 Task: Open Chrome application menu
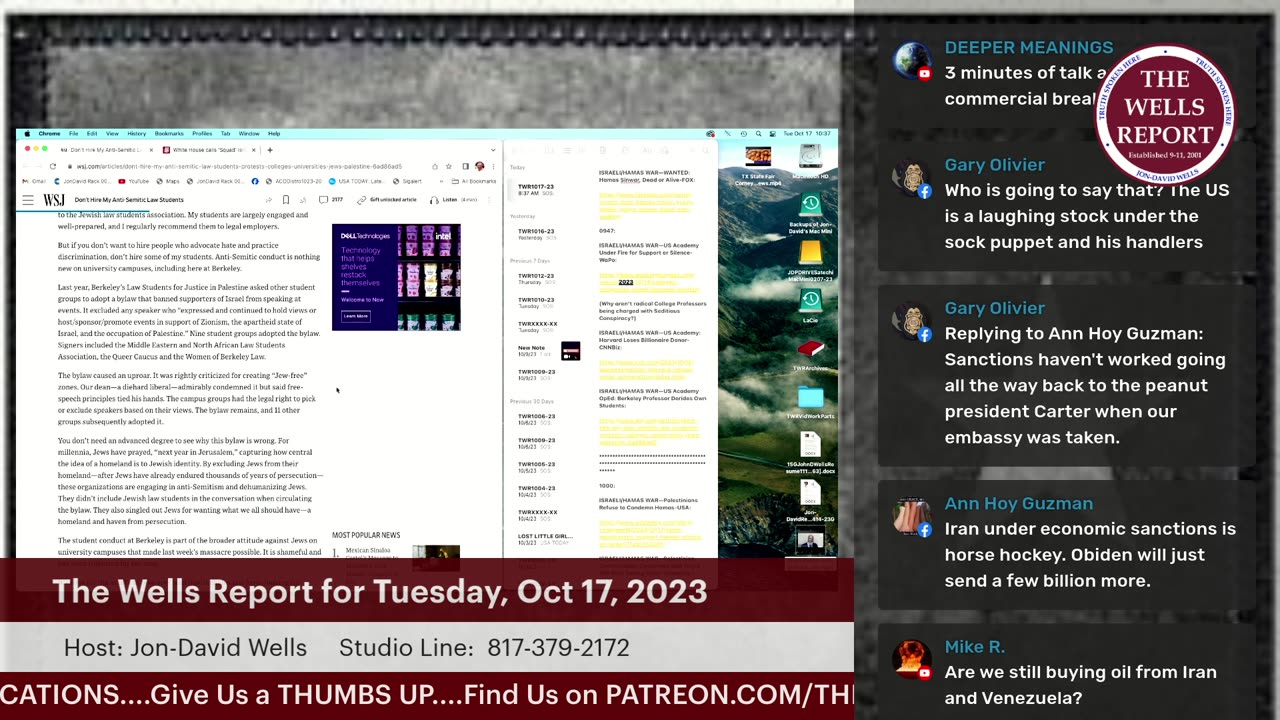(x=49, y=133)
